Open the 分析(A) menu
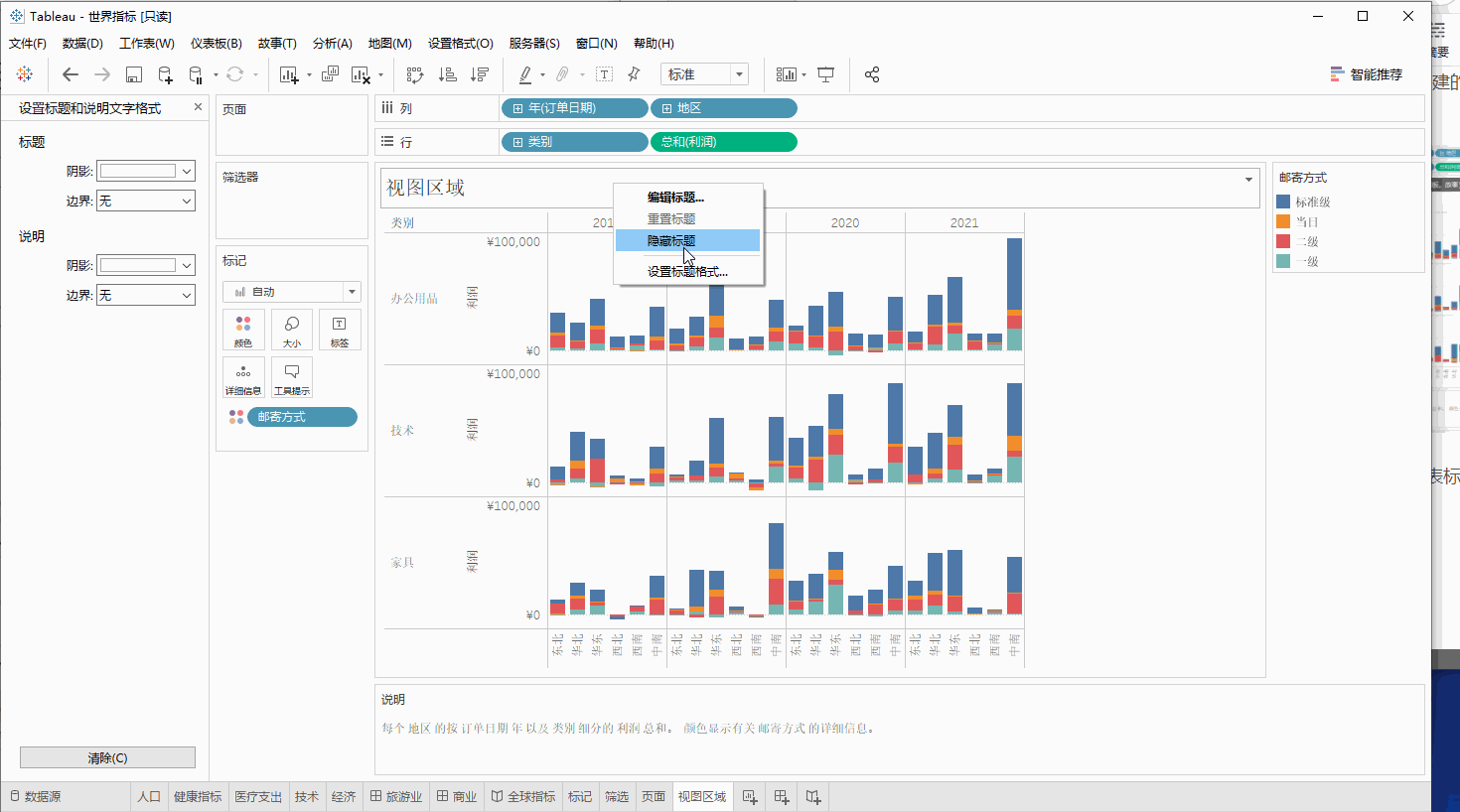Viewport: 1460px width, 812px height. 332,44
